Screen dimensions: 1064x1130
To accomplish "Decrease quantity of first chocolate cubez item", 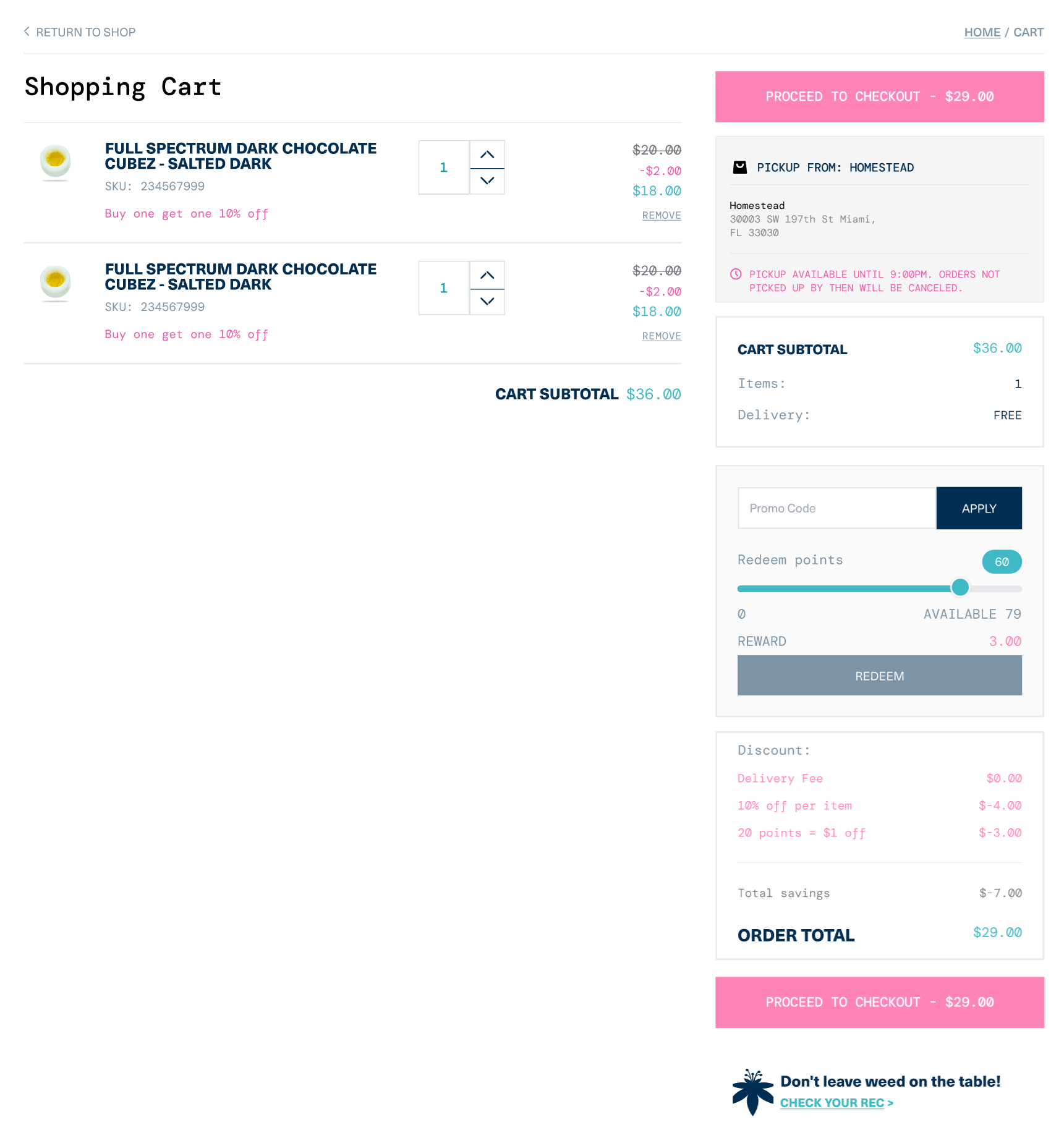I will point(487,181).
